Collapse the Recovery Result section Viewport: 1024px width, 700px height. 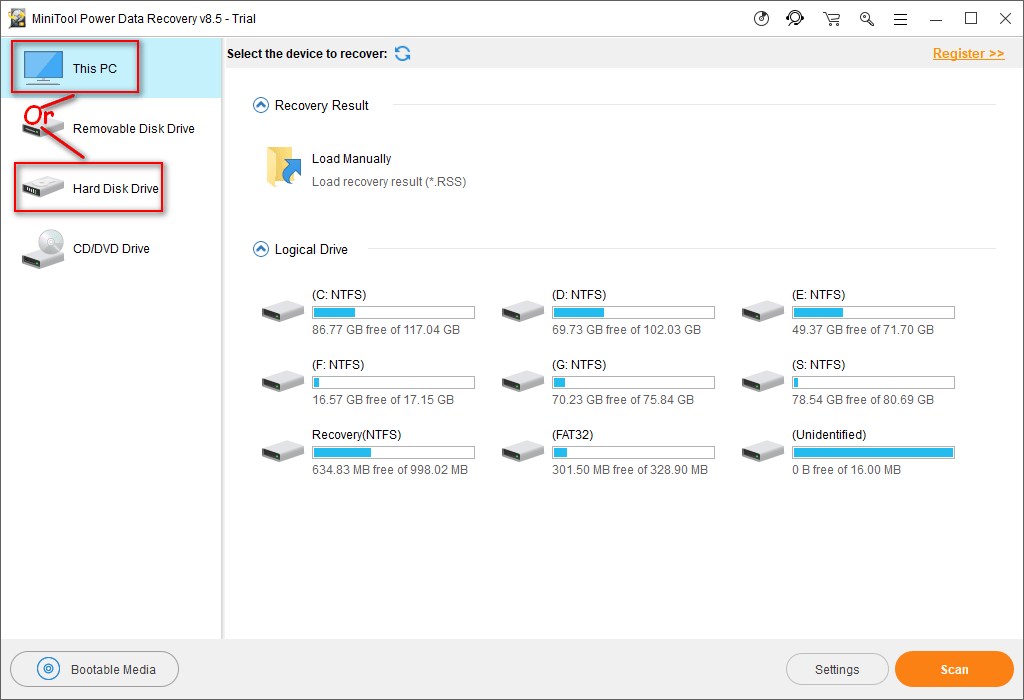coord(261,105)
